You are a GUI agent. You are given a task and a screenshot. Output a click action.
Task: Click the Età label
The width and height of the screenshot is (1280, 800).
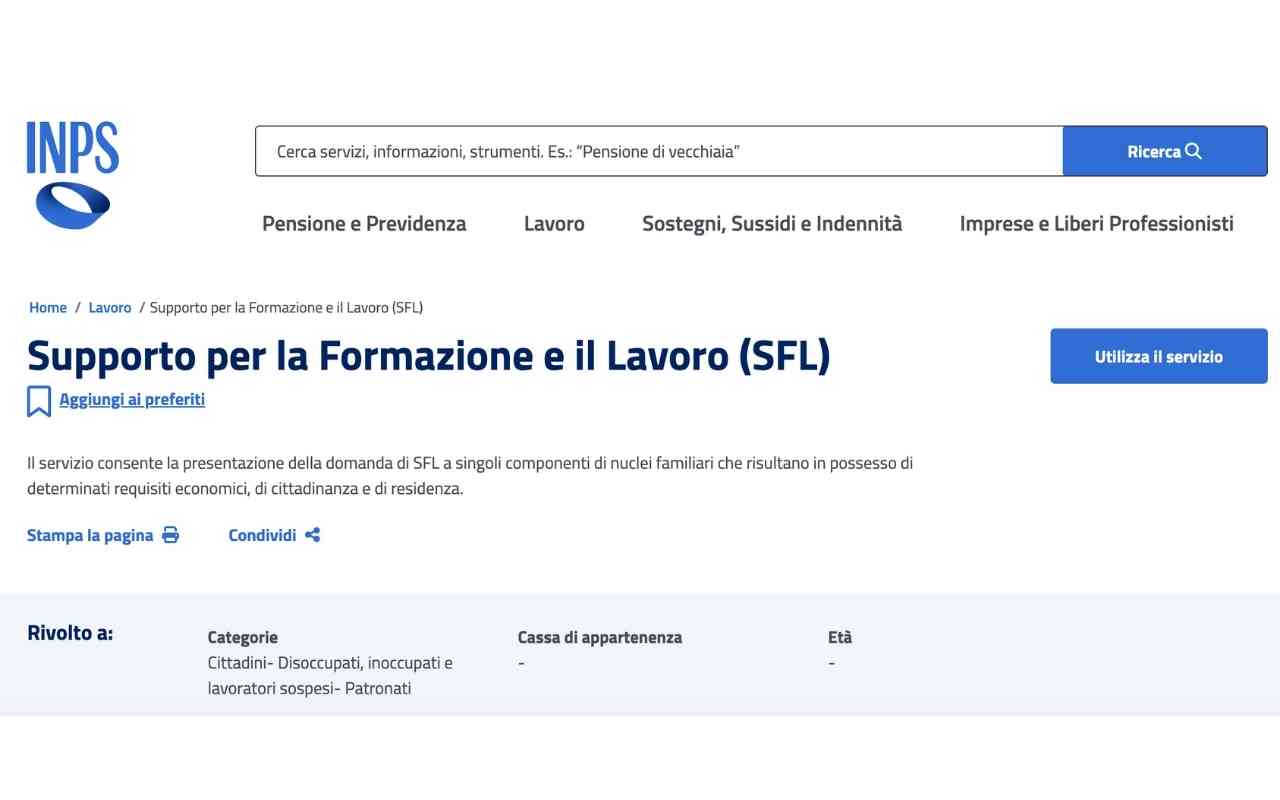(840, 637)
